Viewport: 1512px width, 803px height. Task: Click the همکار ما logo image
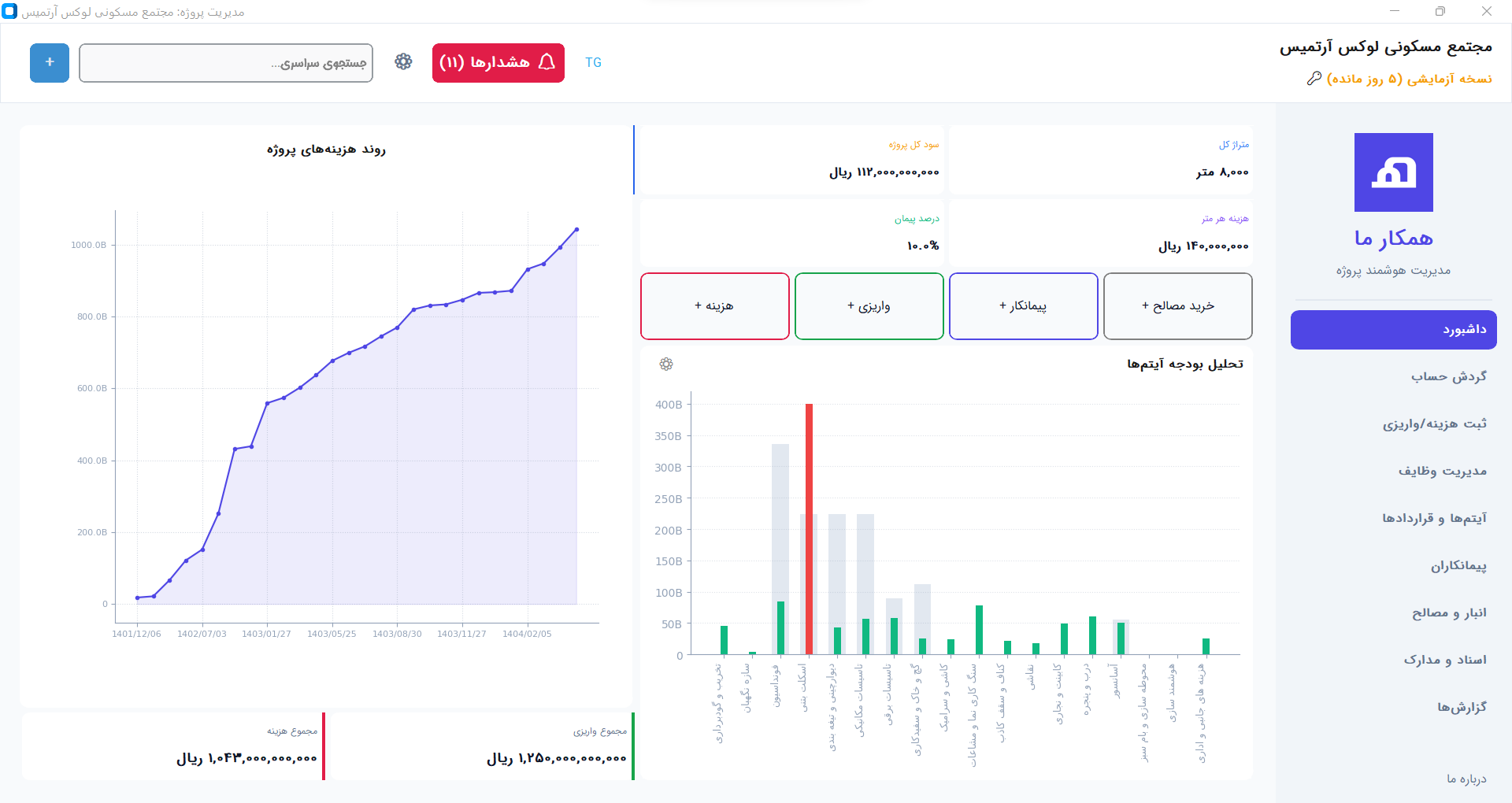[1393, 172]
